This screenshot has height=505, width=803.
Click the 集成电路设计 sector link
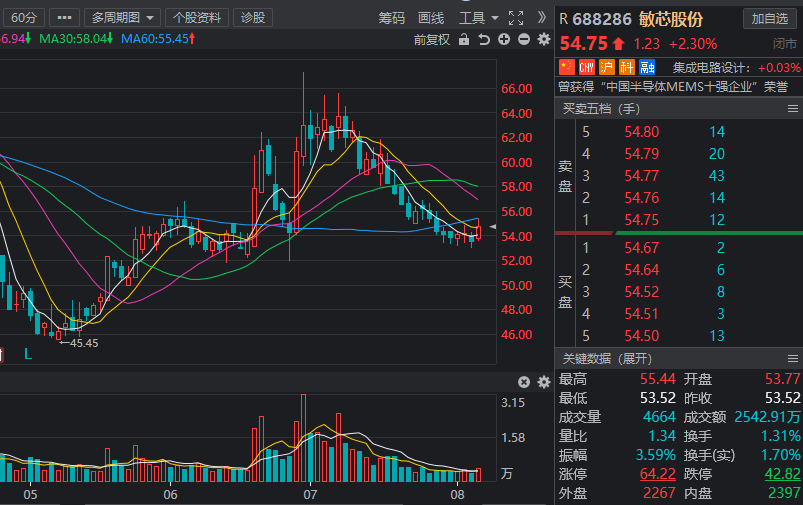(x=711, y=68)
